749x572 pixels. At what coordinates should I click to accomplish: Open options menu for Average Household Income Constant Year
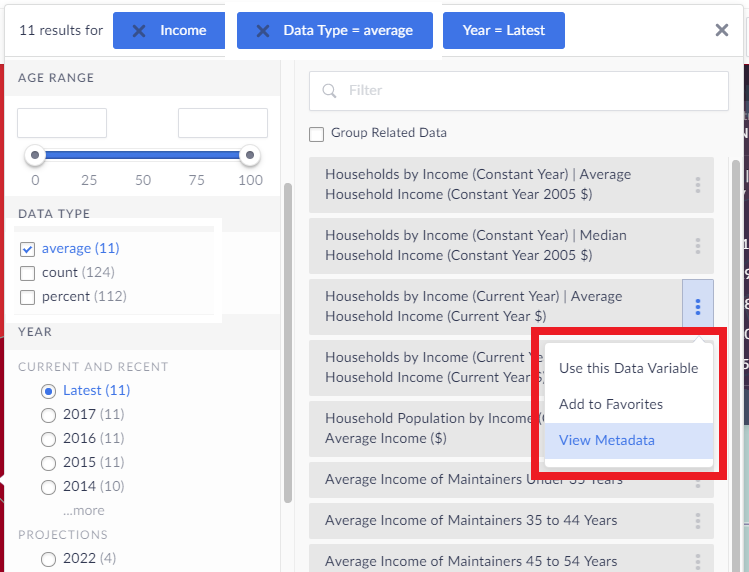pyautogui.click(x=698, y=185)
